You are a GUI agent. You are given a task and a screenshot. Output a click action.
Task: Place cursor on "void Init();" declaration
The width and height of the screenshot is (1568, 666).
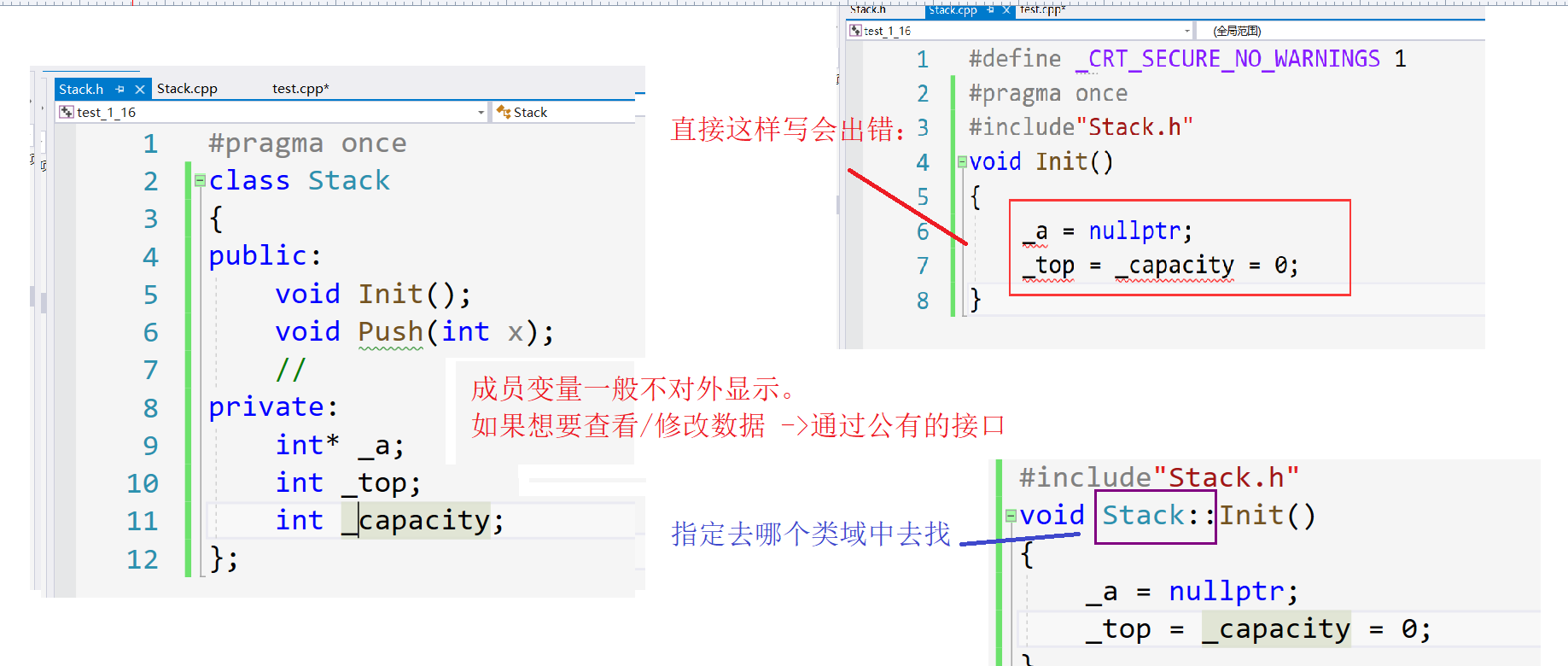372,294
